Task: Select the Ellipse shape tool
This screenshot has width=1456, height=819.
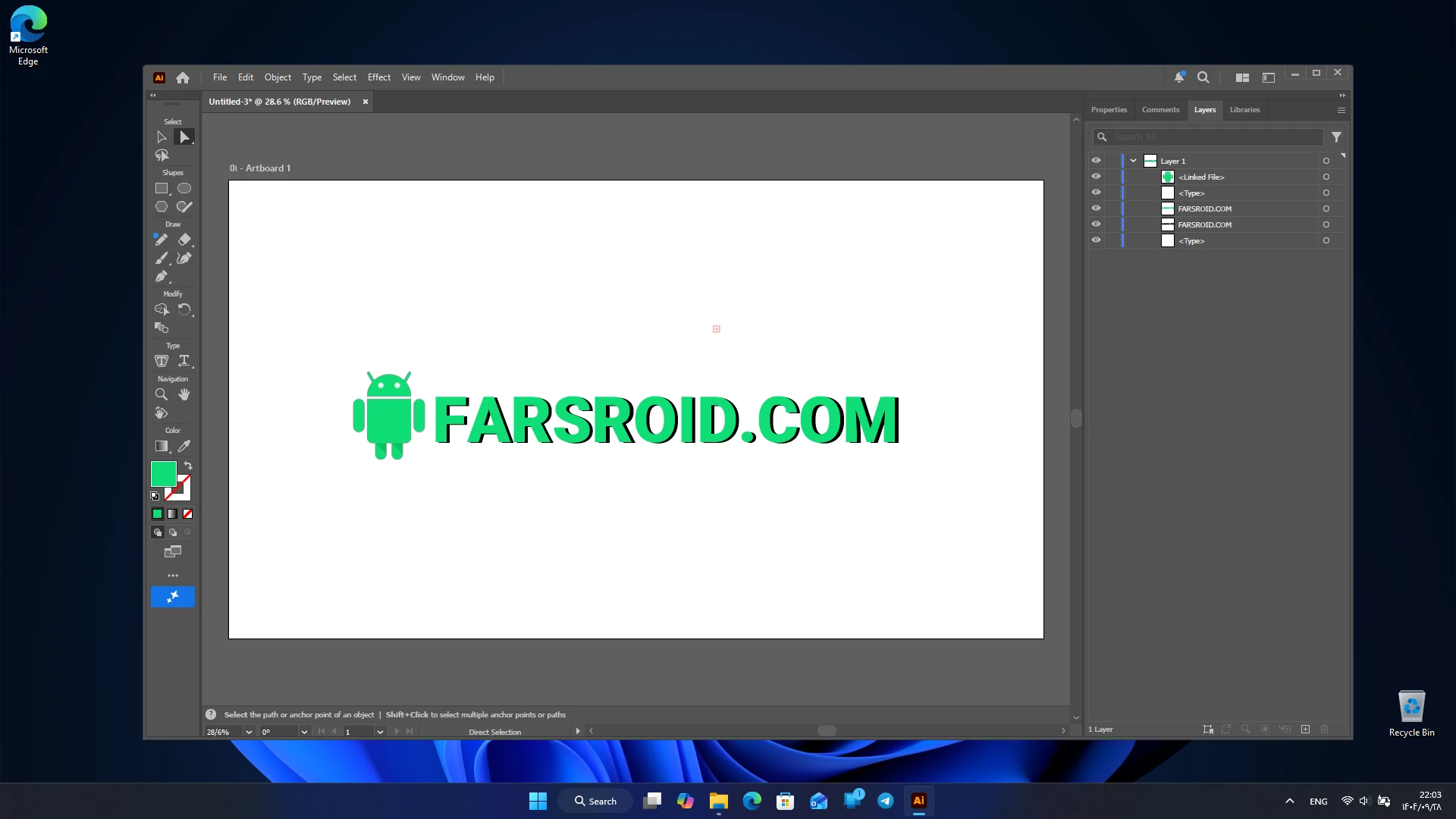Action: point(184,189)
